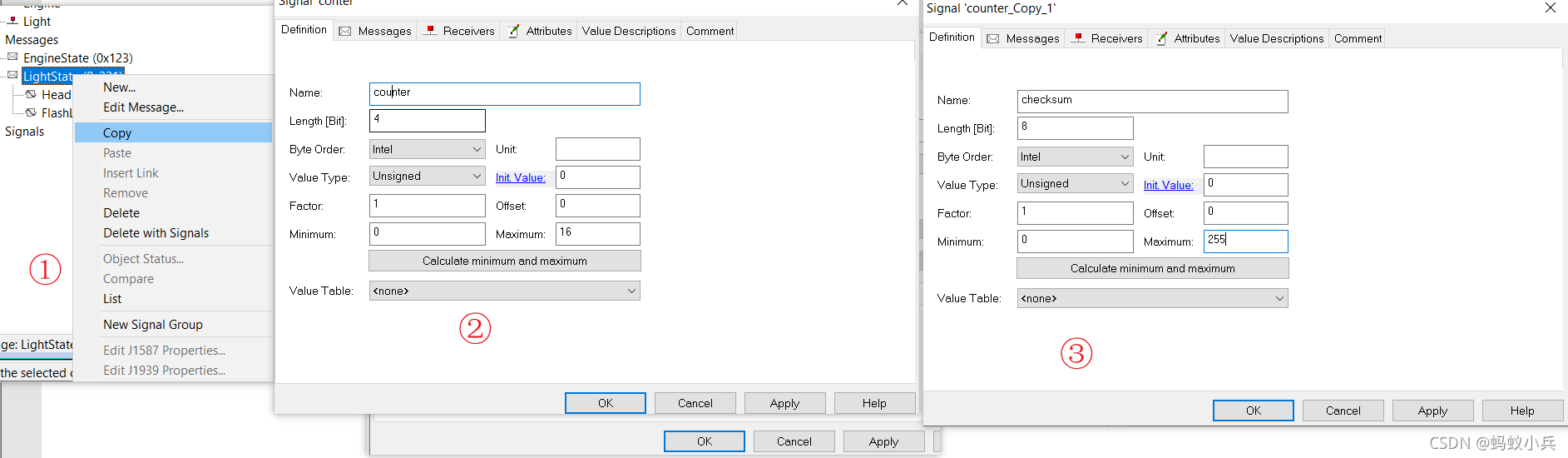Click Apply in the counter_Copy_1 dialog
Screen dimensions: 1568x458
(1433, 411)
